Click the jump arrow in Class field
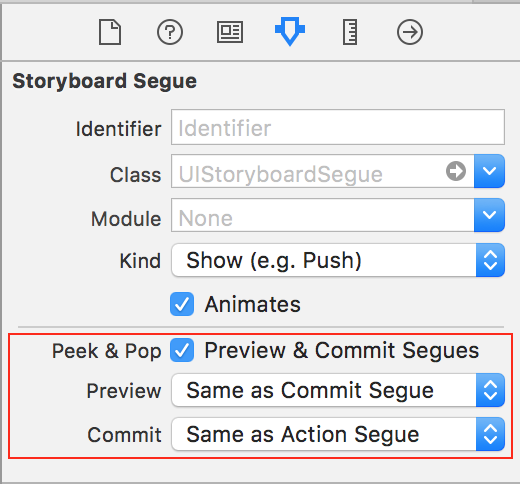This screenshot has width=520, height=484. click(x=456, y=171)
